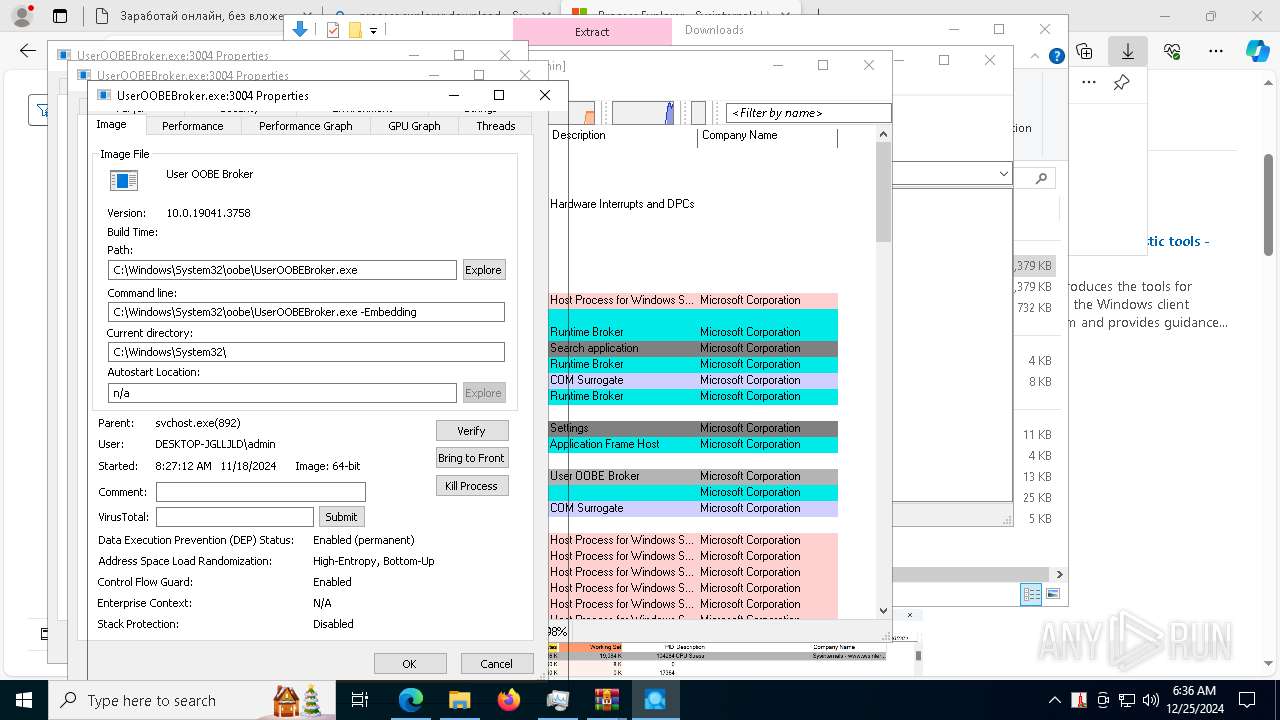1280x720 pixels.
Task: Click the Comment input field
Action: coord(261,492)
